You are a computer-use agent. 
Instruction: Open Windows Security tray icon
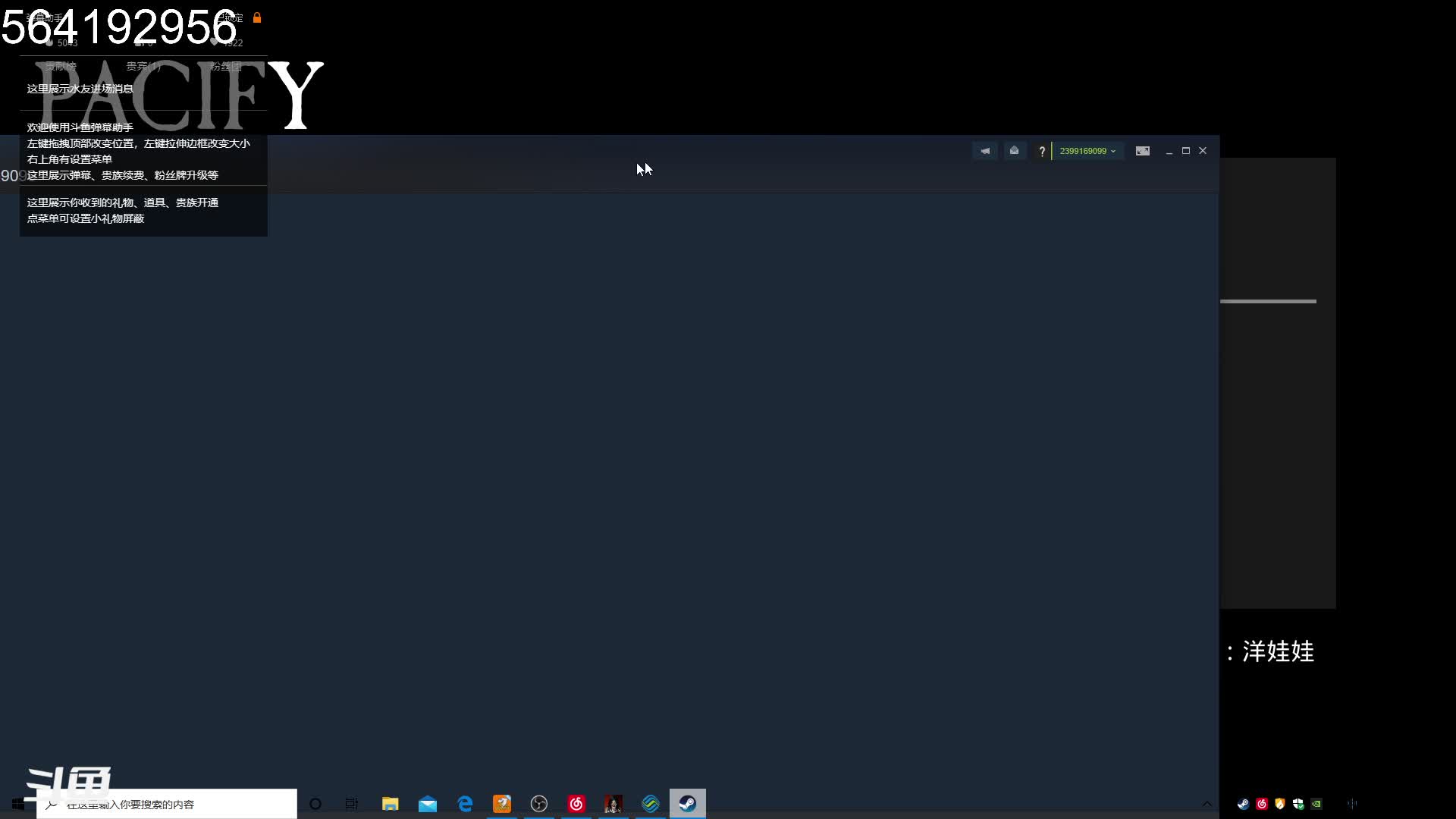click(x=1298, y=804)
